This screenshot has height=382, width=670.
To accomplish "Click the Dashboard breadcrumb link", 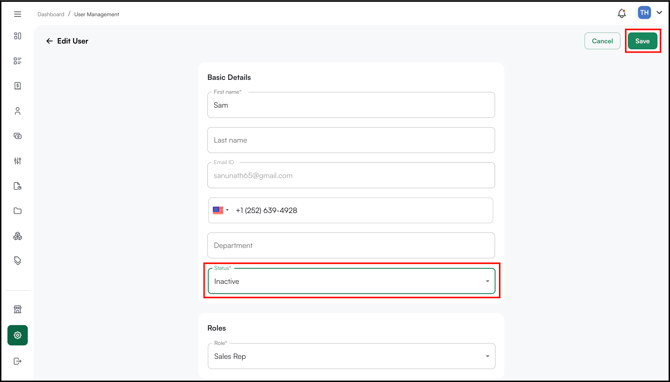I will point(50,14).
